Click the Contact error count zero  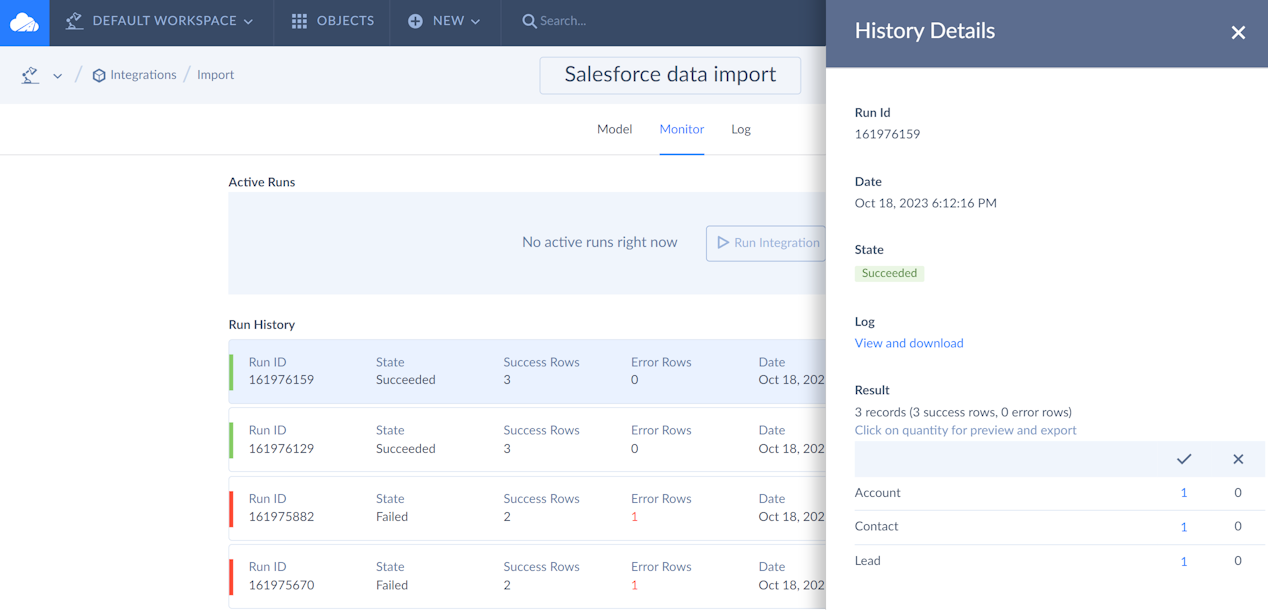[1238, 526]
